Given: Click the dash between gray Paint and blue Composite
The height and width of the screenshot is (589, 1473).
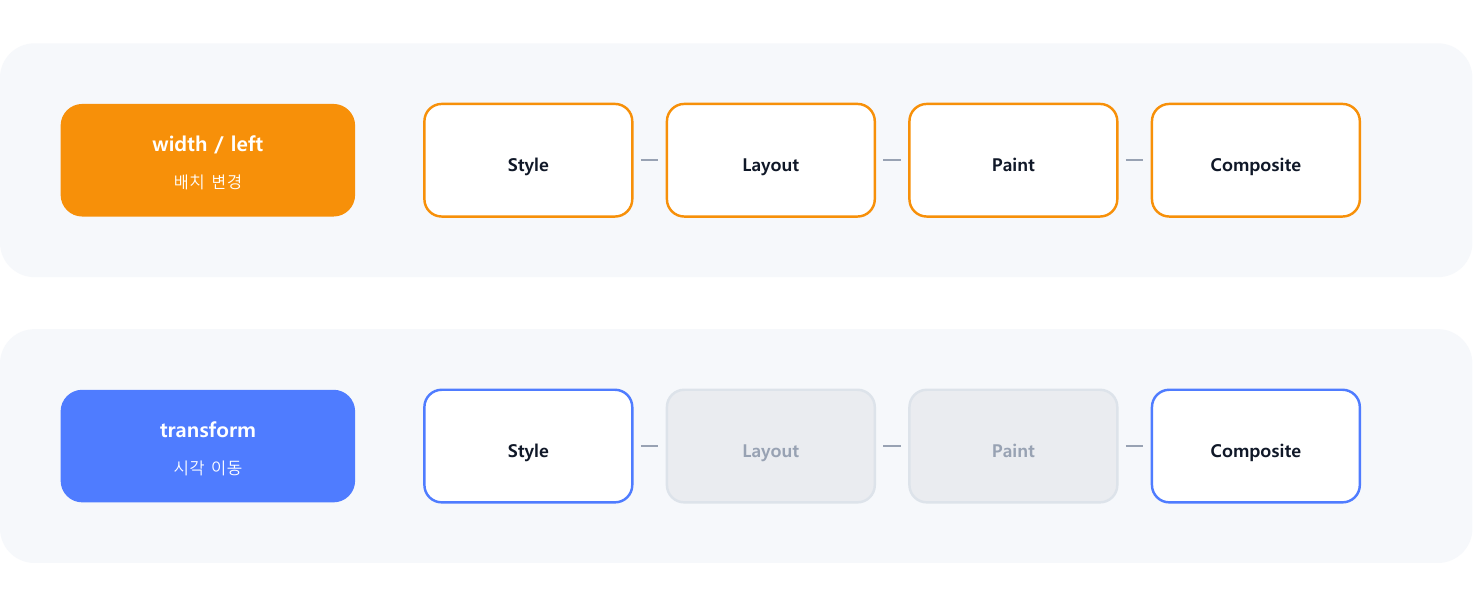Looking at the screenshot, I should point(1135,446).
